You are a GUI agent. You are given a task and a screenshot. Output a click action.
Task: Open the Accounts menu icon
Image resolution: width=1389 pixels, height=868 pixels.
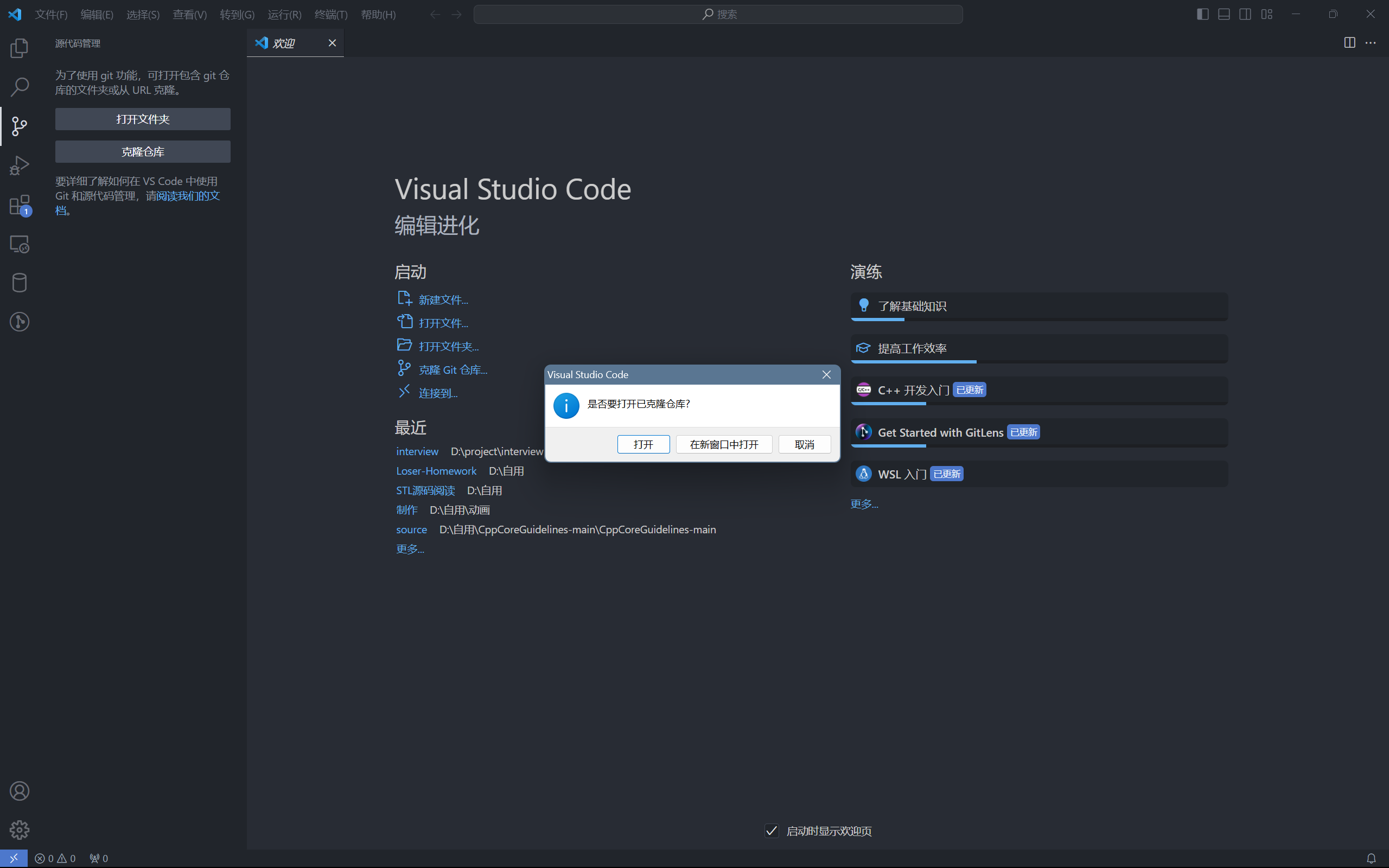point(20,791)
